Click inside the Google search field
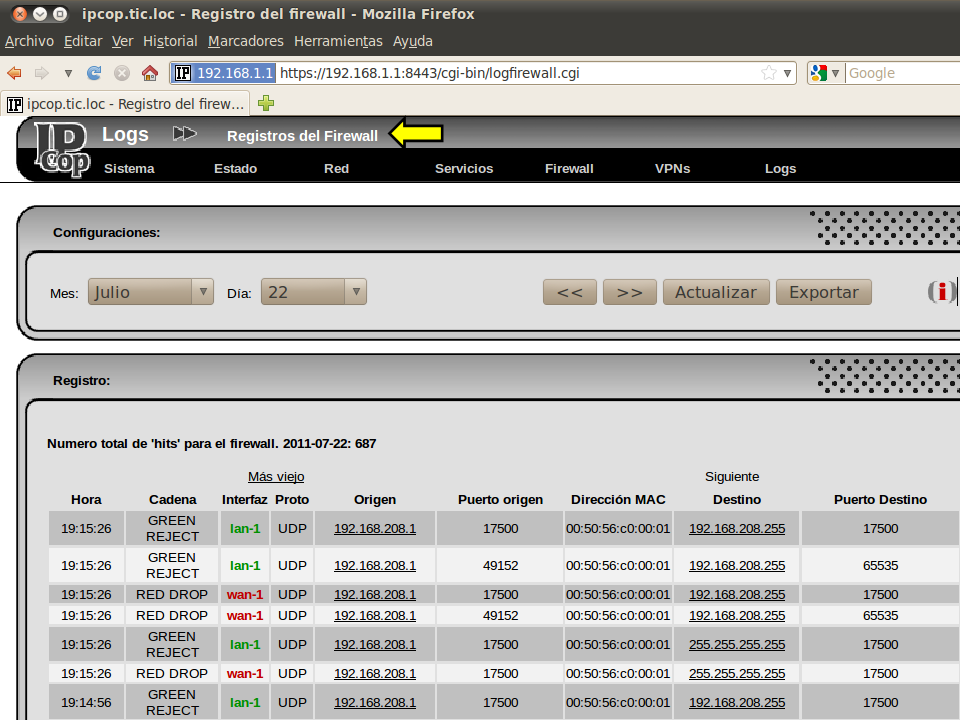This screenshot has height=720, width=960. click(900, 73)
